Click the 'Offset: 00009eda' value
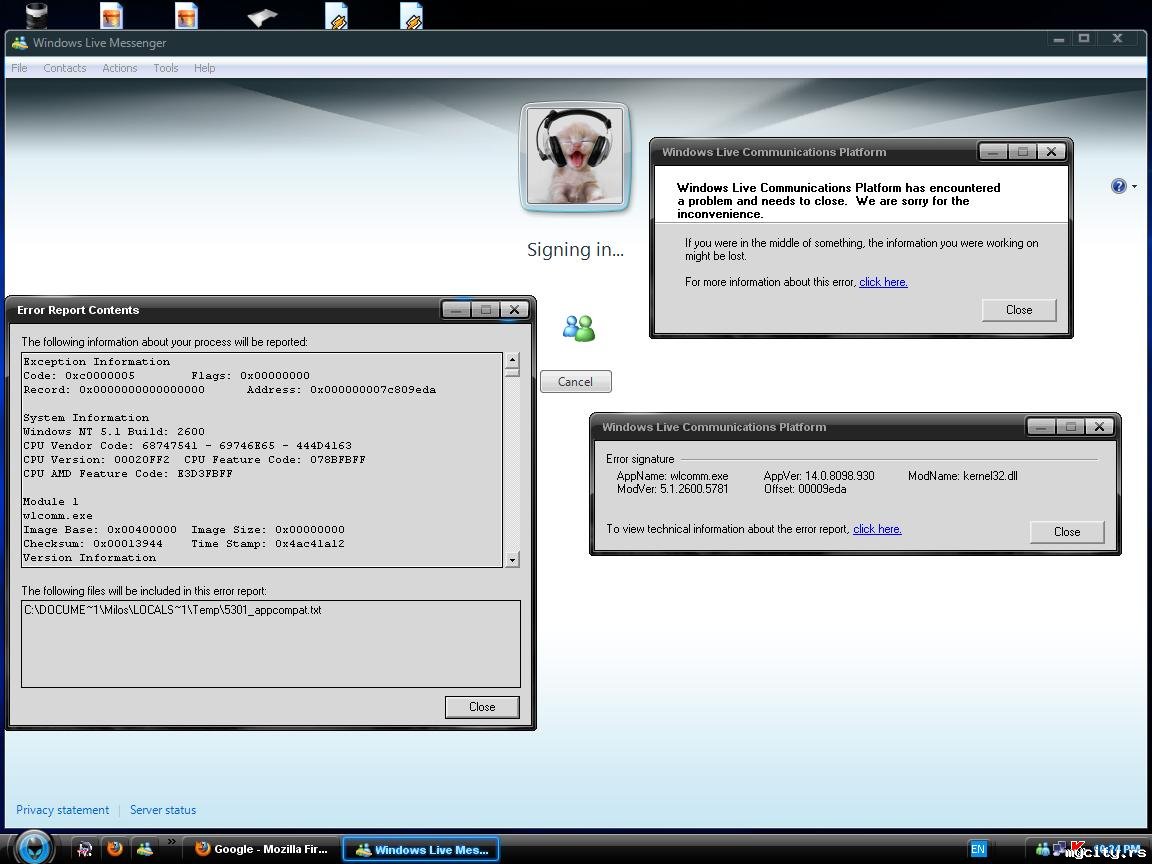The height and width of the screenshot is (864, 1152). 805,489
